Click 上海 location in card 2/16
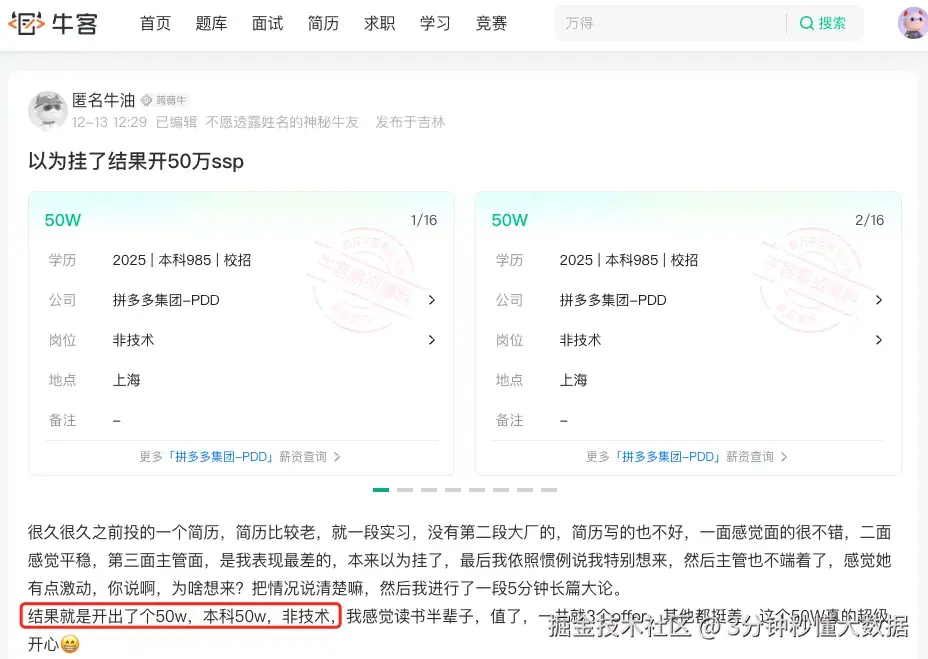 (x=573, y=380)
